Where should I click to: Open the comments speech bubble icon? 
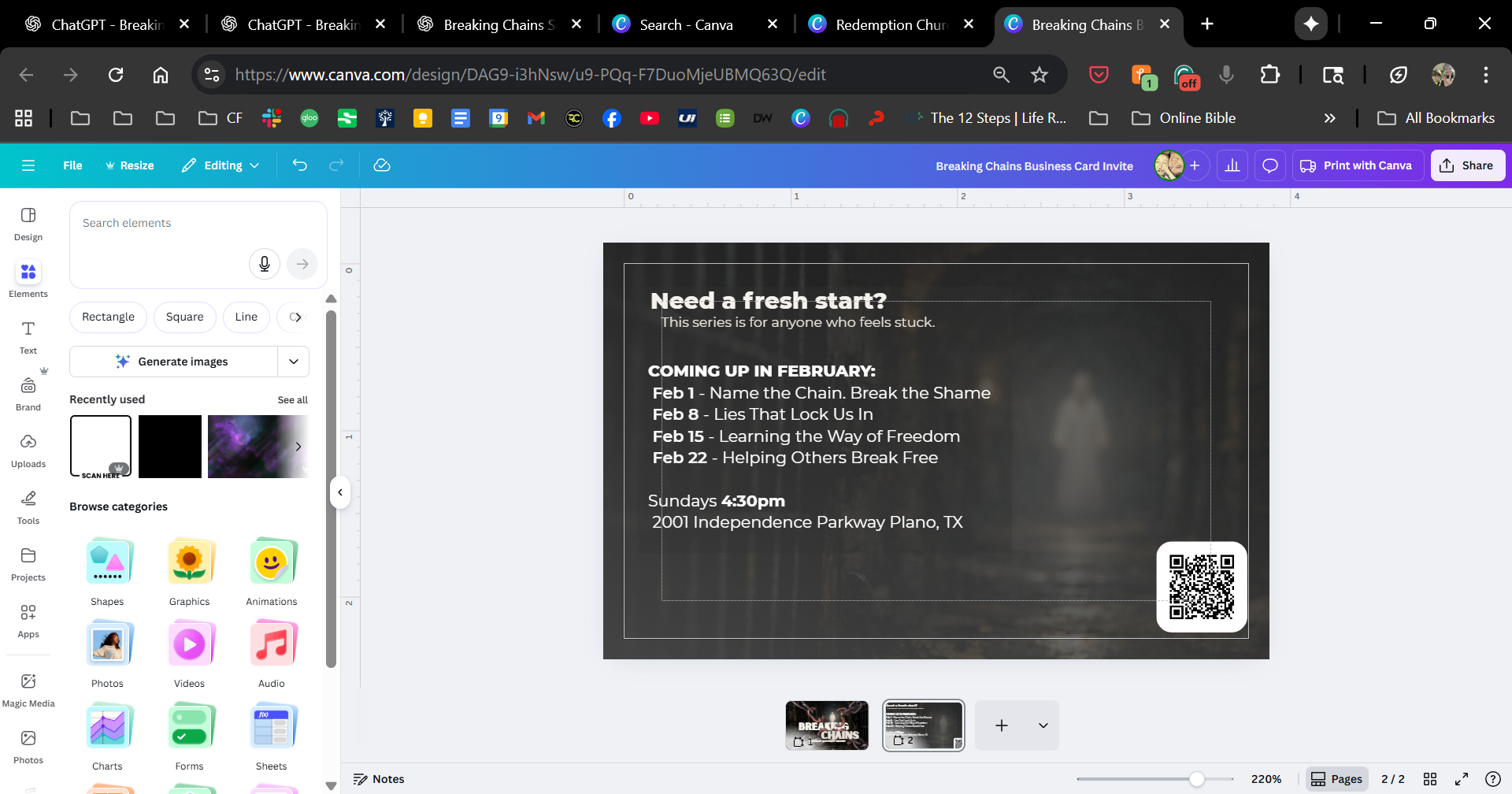pos(1269,165)
